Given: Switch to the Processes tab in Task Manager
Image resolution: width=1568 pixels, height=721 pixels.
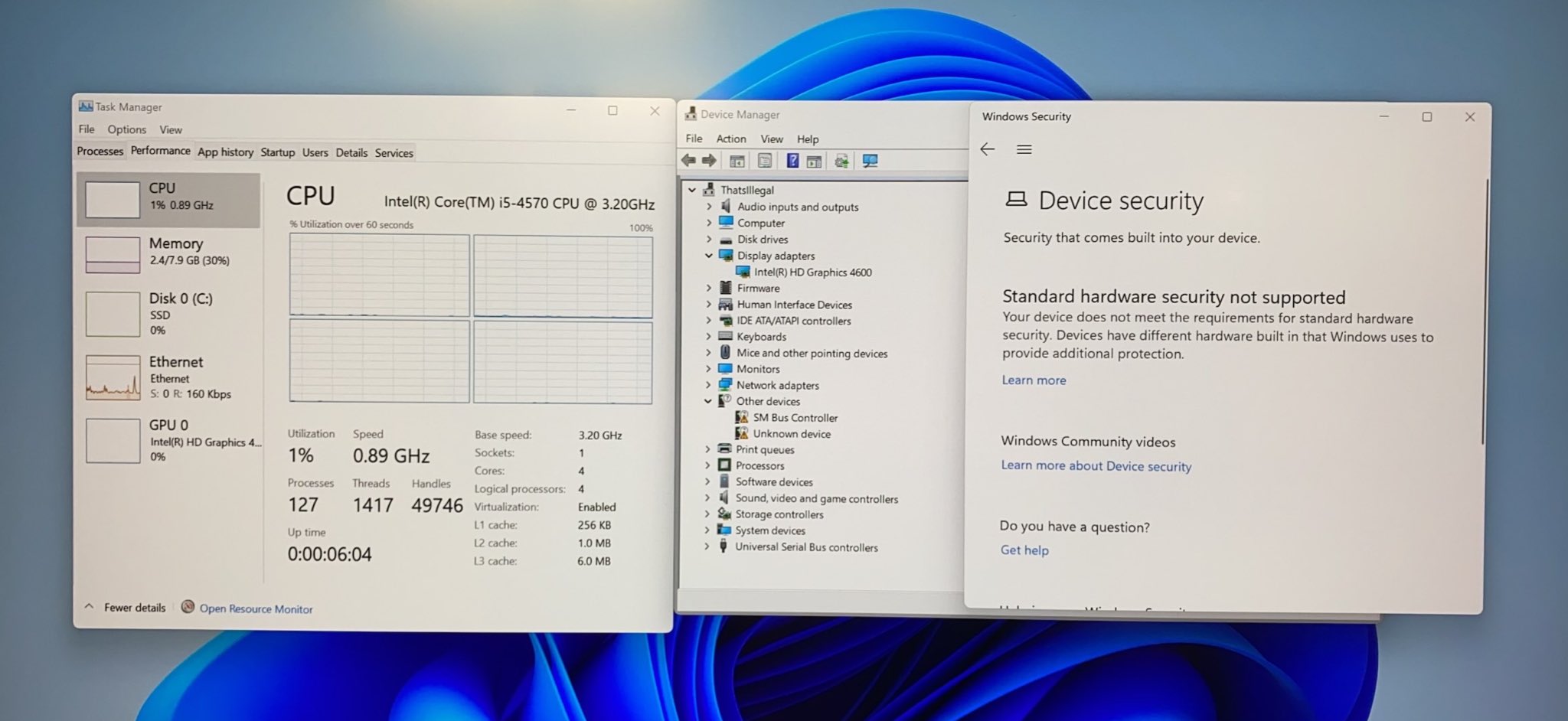Looking at the screenshot, I should [x=100, y=152].
